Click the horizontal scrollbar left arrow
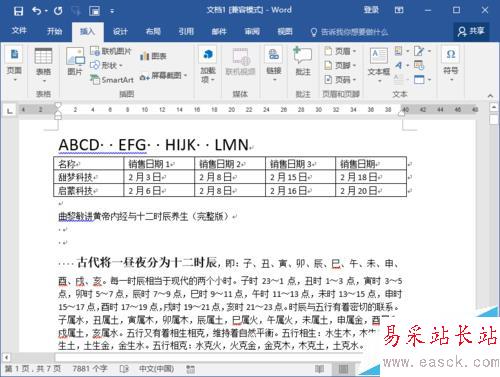This screenshot has height=377, width=500. pos(6,357)
